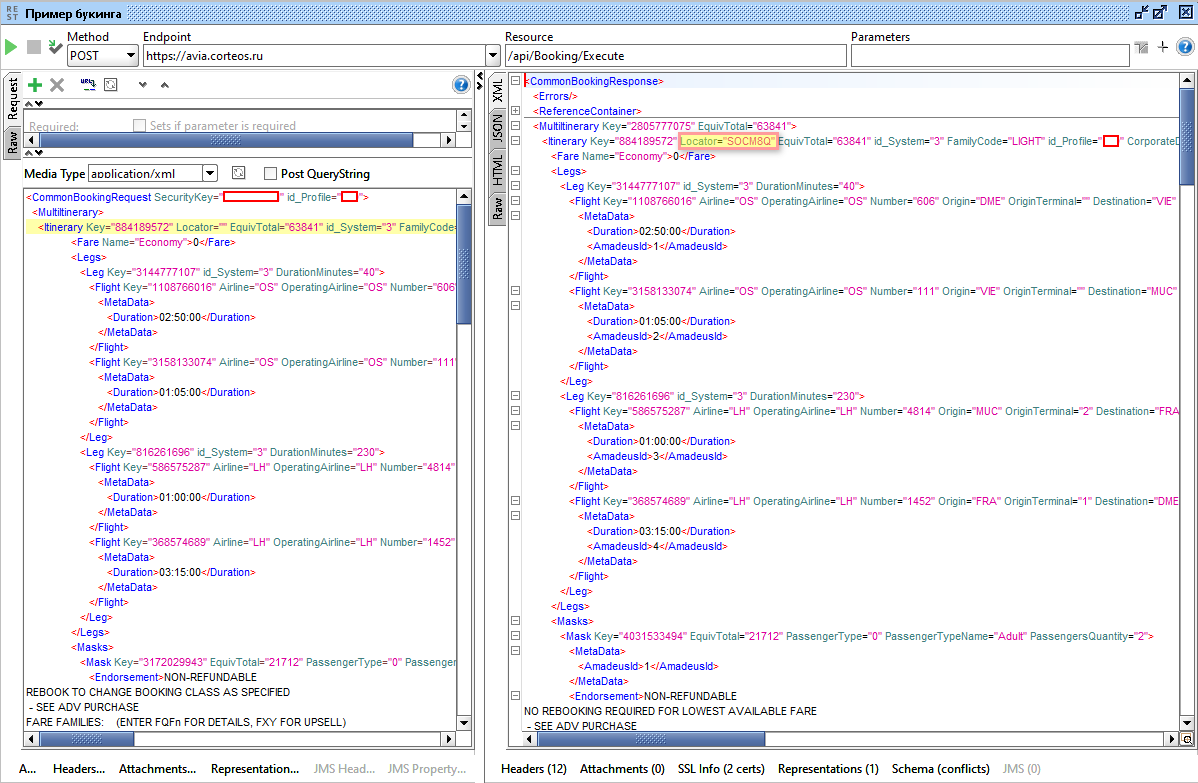Enable the Post QueryString checkbox
The image size is (1198, 783).
point(270,173)
